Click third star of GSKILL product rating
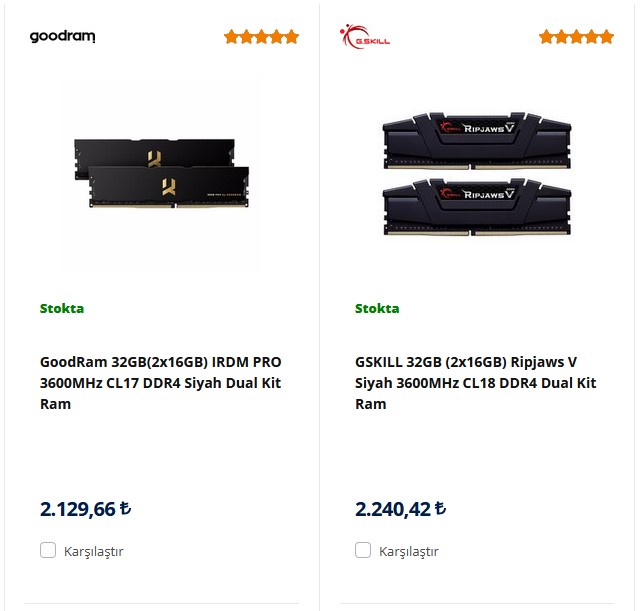 point(577,37)
